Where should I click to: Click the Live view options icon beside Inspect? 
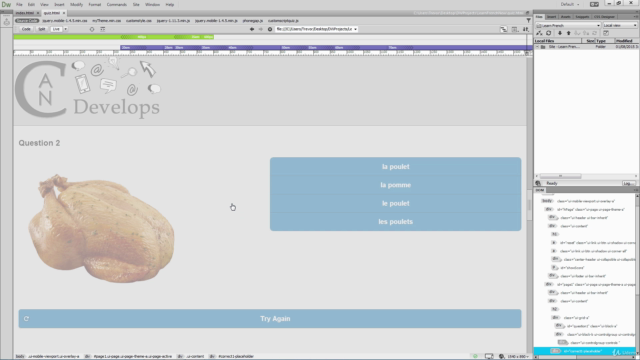[102, 29]
